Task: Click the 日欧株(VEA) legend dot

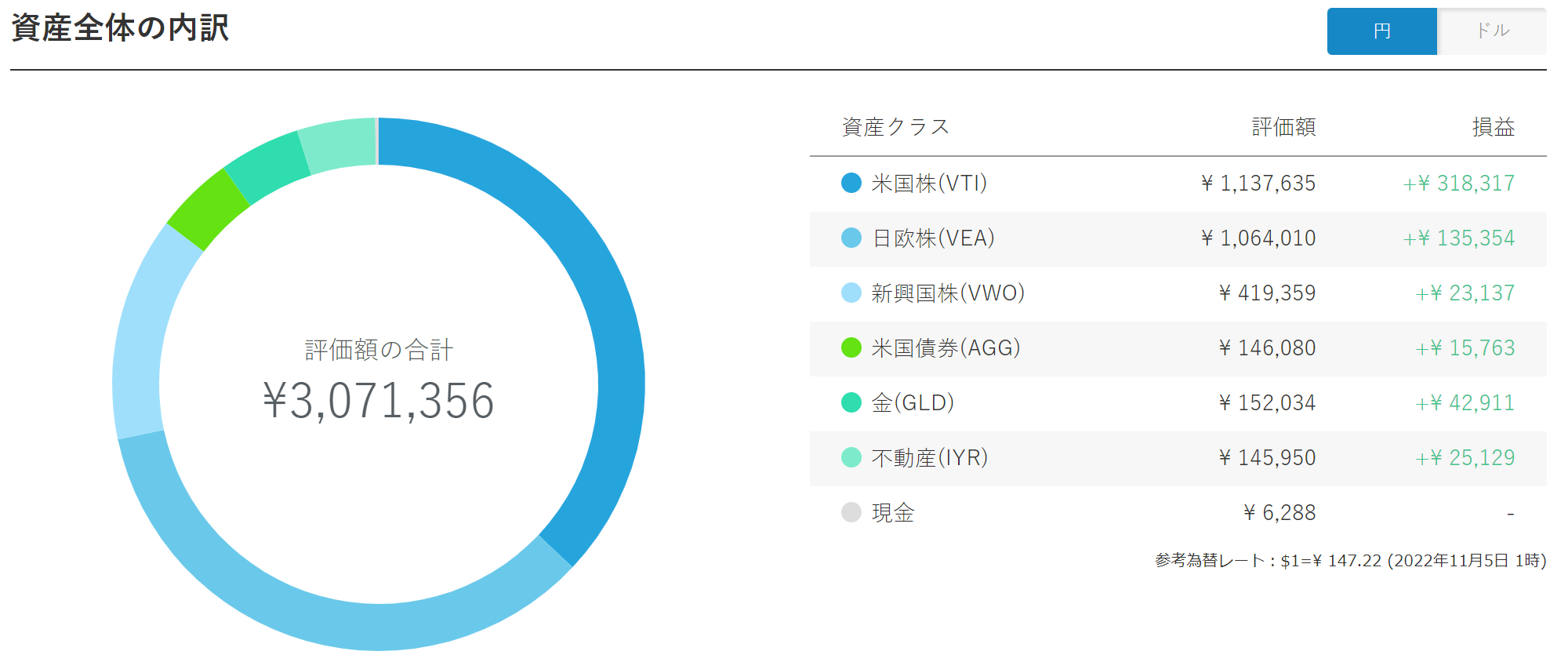Action: (851, 238)
